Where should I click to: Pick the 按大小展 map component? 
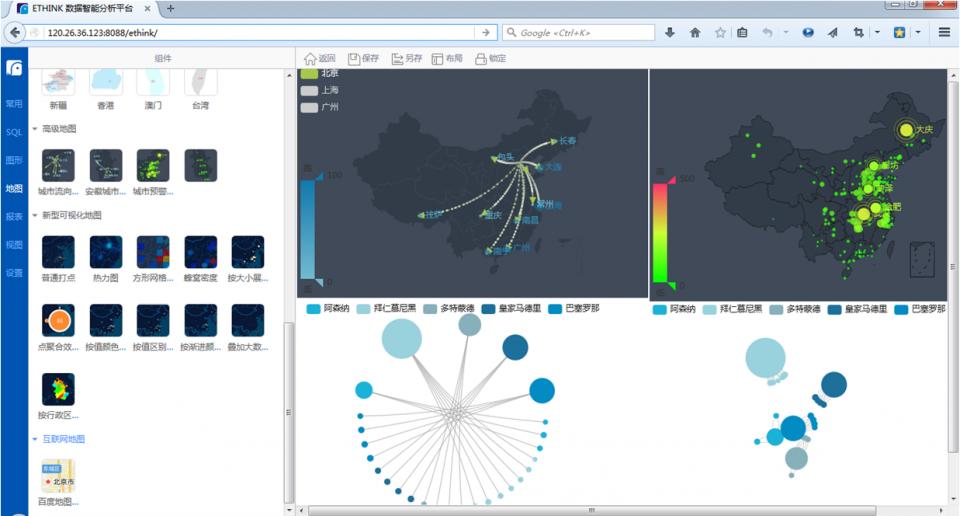(248, 252)
